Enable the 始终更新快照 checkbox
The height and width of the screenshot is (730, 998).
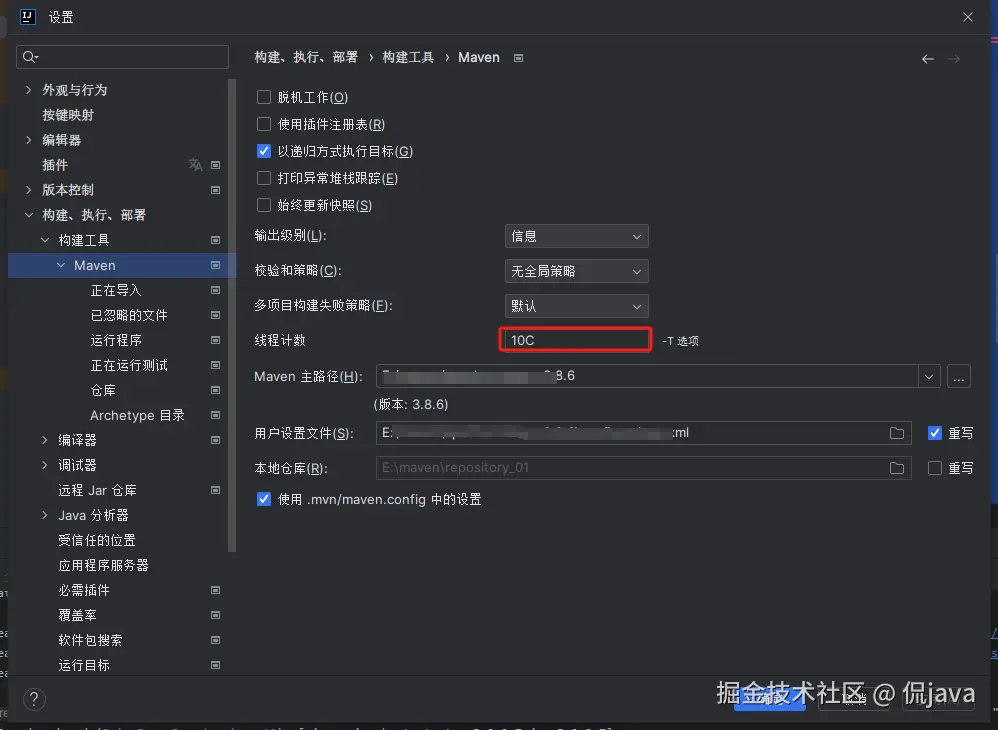click(264, 205)
